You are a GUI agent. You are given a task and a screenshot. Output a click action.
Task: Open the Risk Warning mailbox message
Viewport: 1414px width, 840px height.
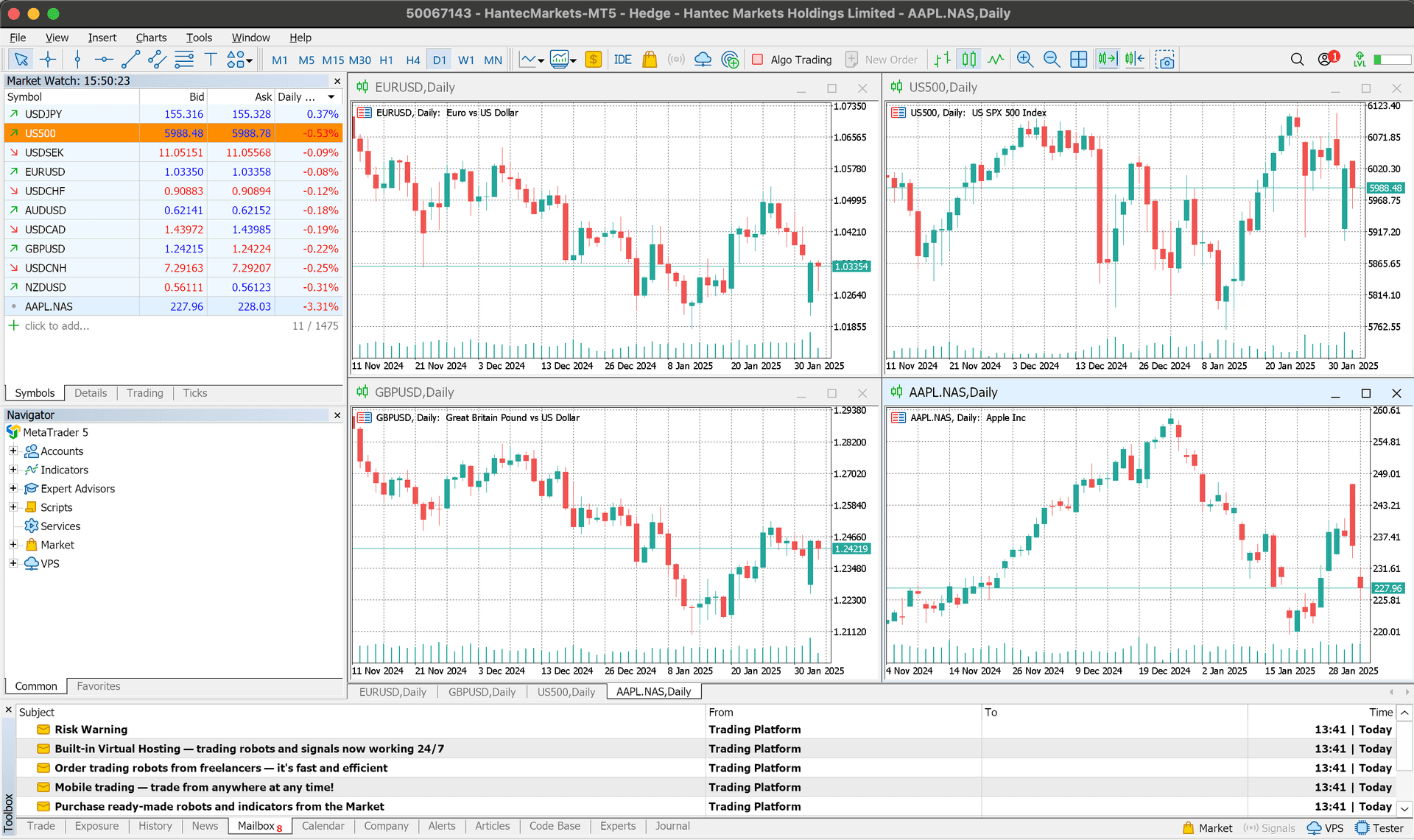tap(91, 729)
